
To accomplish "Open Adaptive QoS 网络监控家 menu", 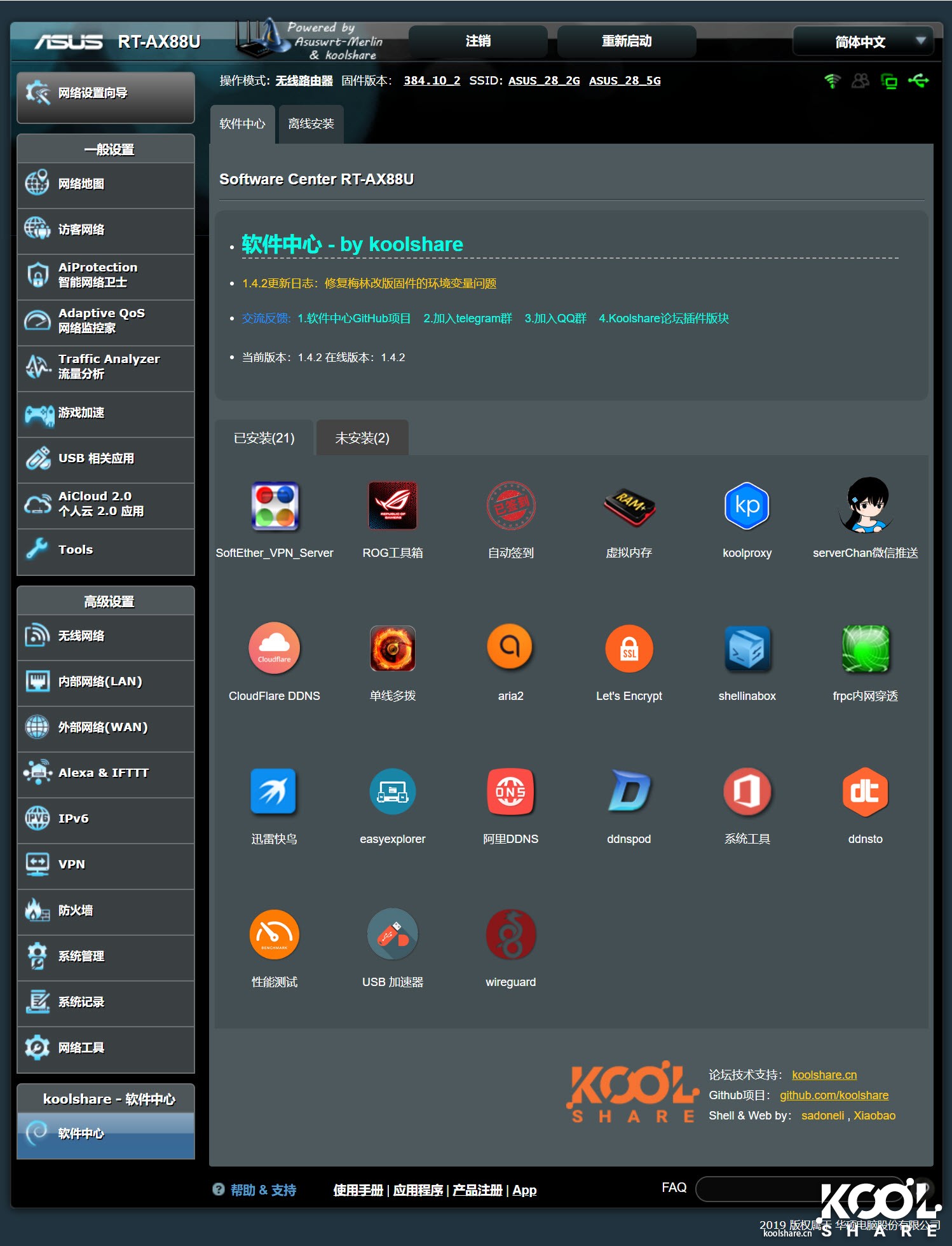I will [x=106, y=322].
